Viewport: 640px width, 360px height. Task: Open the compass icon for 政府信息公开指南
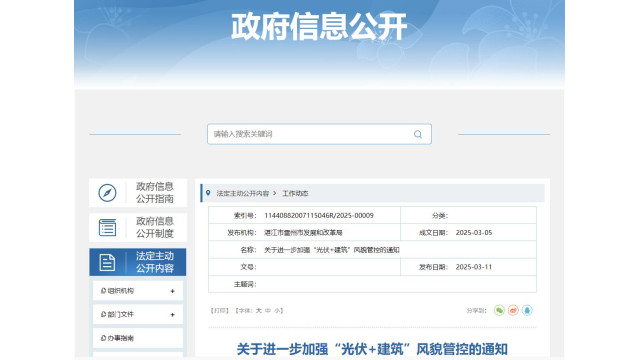(x=107, y=193)
